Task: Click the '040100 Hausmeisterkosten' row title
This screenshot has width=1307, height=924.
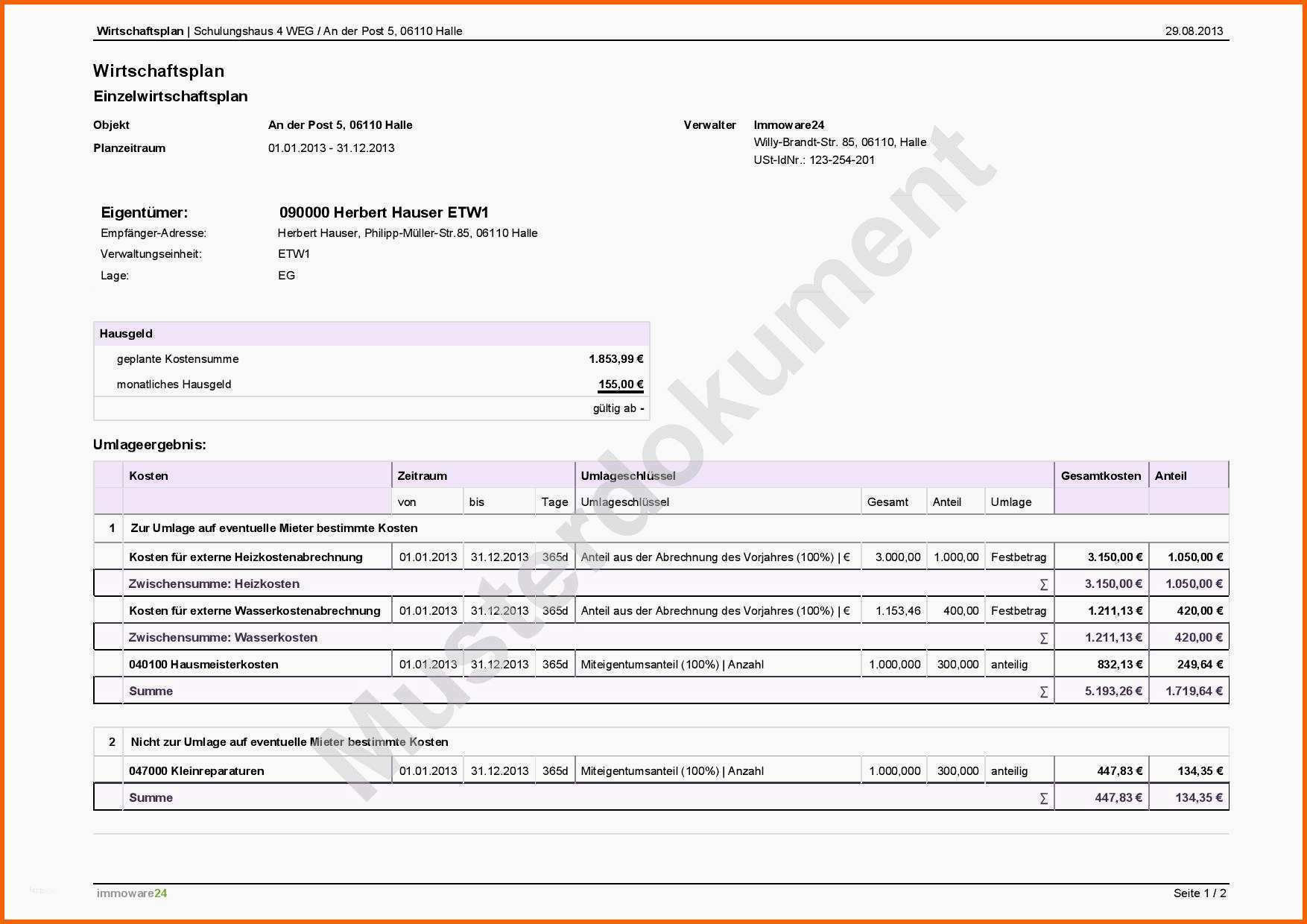Action: click(x=203, y=664)
